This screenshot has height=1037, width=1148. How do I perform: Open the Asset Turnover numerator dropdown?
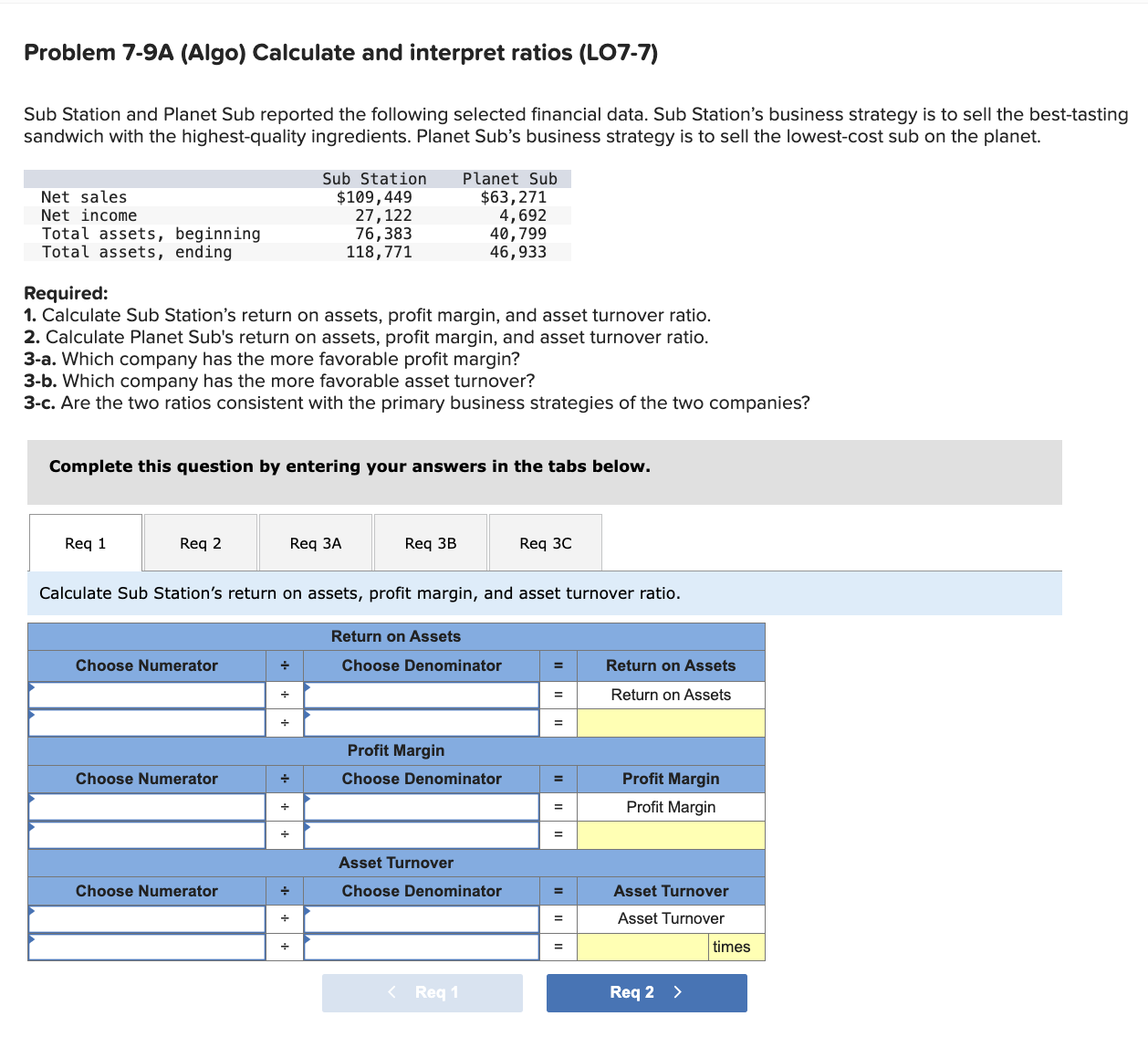click(x=146, y=918)
